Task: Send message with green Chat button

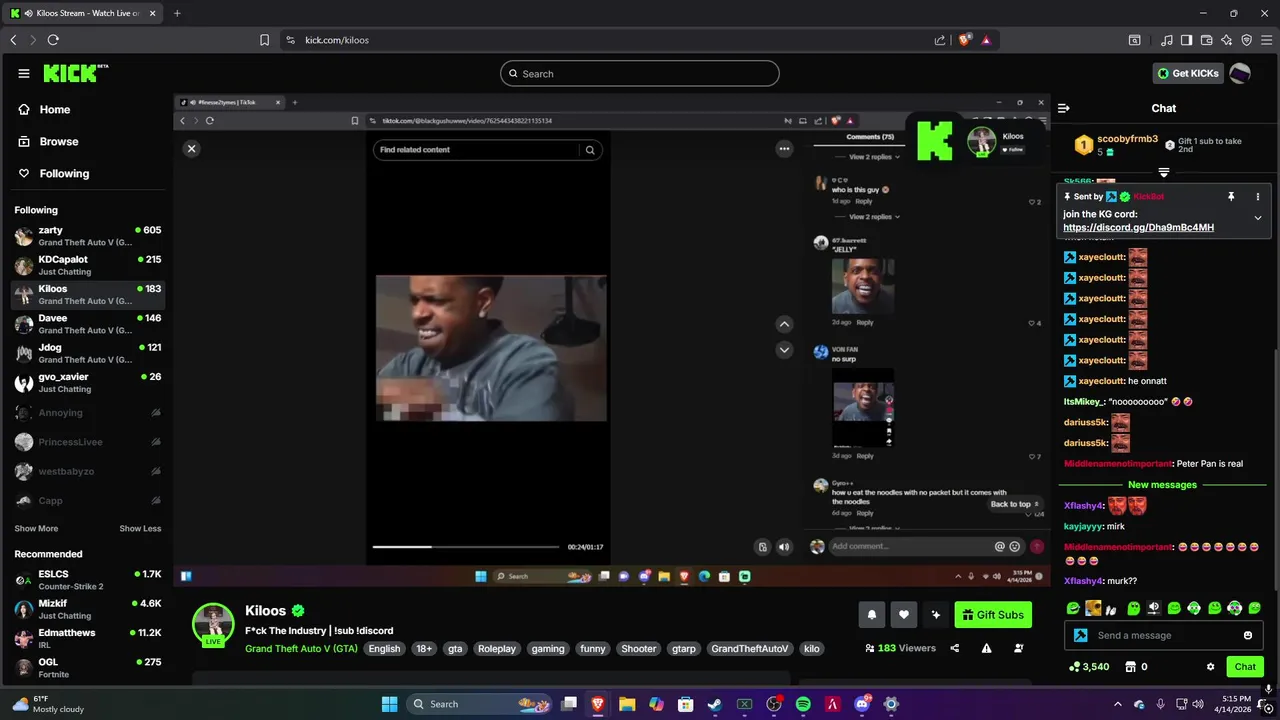Action: tap(1245, 667)
